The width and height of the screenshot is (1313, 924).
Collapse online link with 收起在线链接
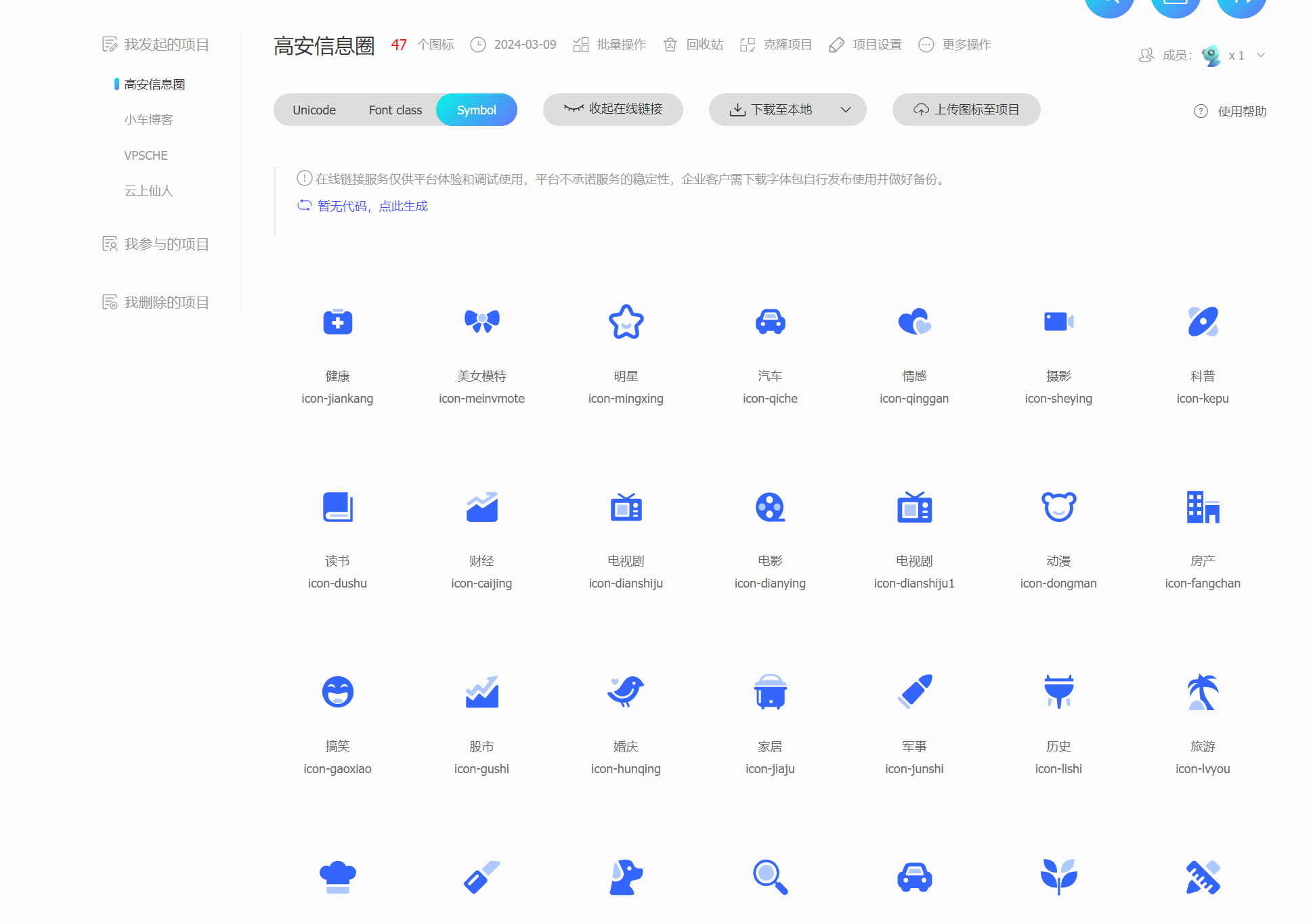tap(613, 109)
